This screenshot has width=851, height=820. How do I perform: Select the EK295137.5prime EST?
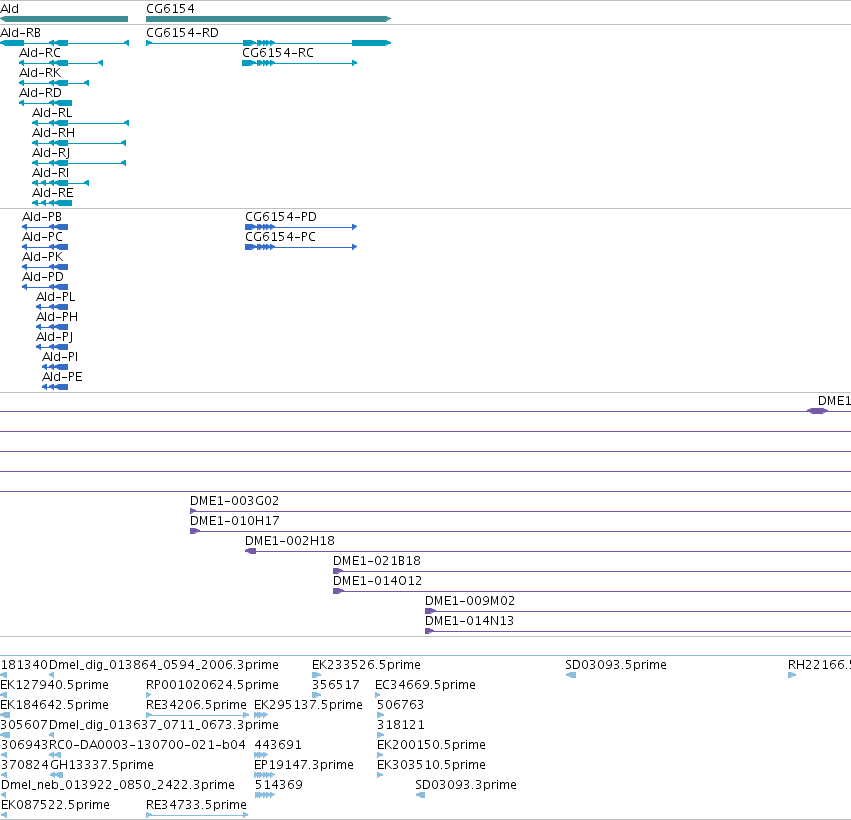[x=261, y=715]
